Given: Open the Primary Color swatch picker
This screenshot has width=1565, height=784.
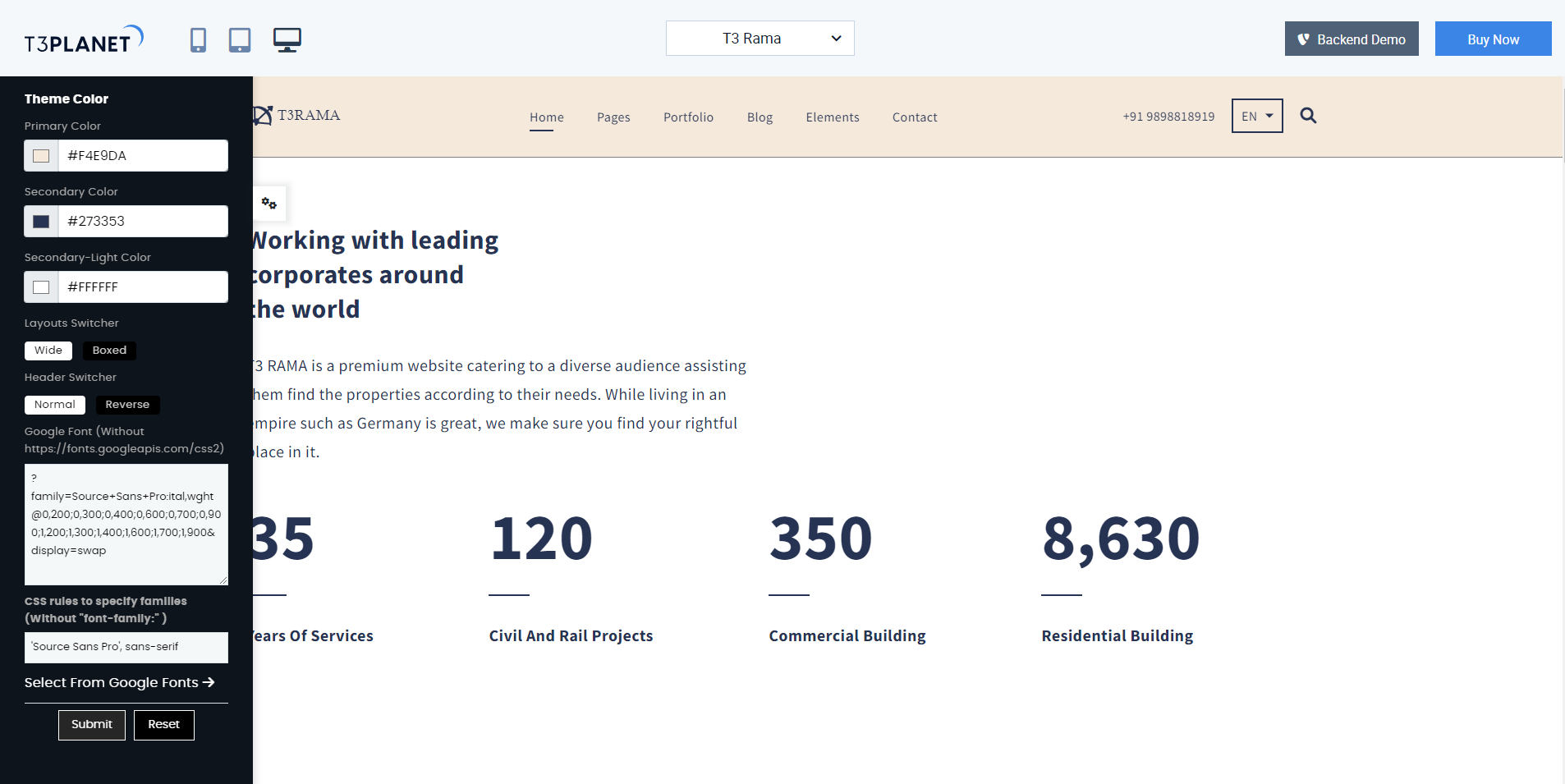Looking at the screenshot, I should pos(41,156).
